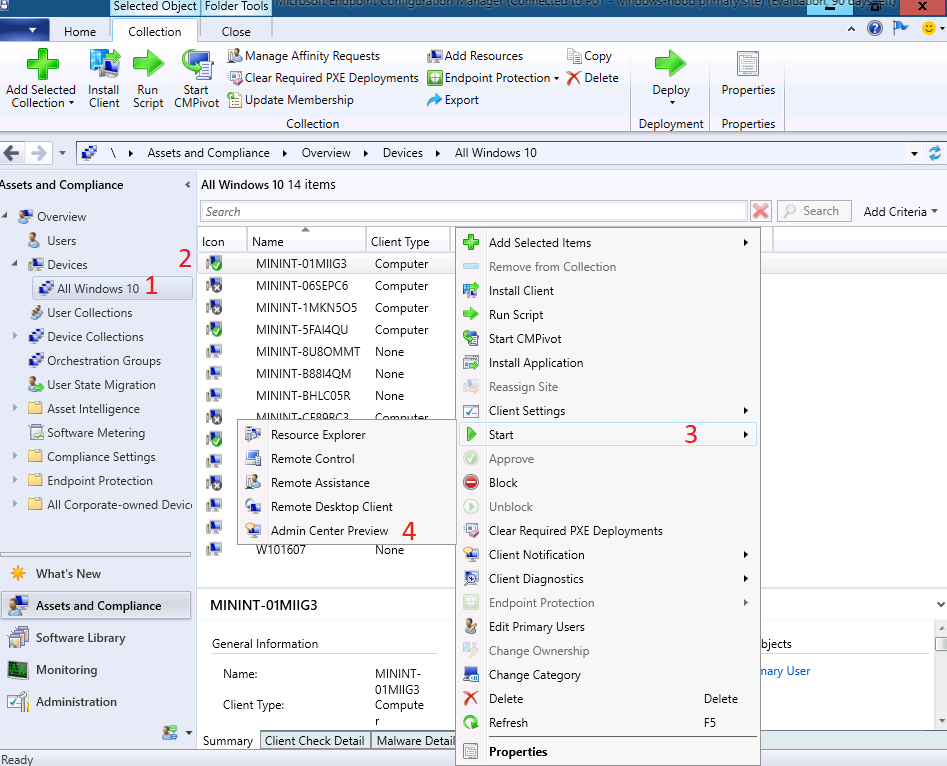Click the Install Client ribbon icon
Image resolution: width=947 pixels, height=766 pixels.
tap(104, 64)
